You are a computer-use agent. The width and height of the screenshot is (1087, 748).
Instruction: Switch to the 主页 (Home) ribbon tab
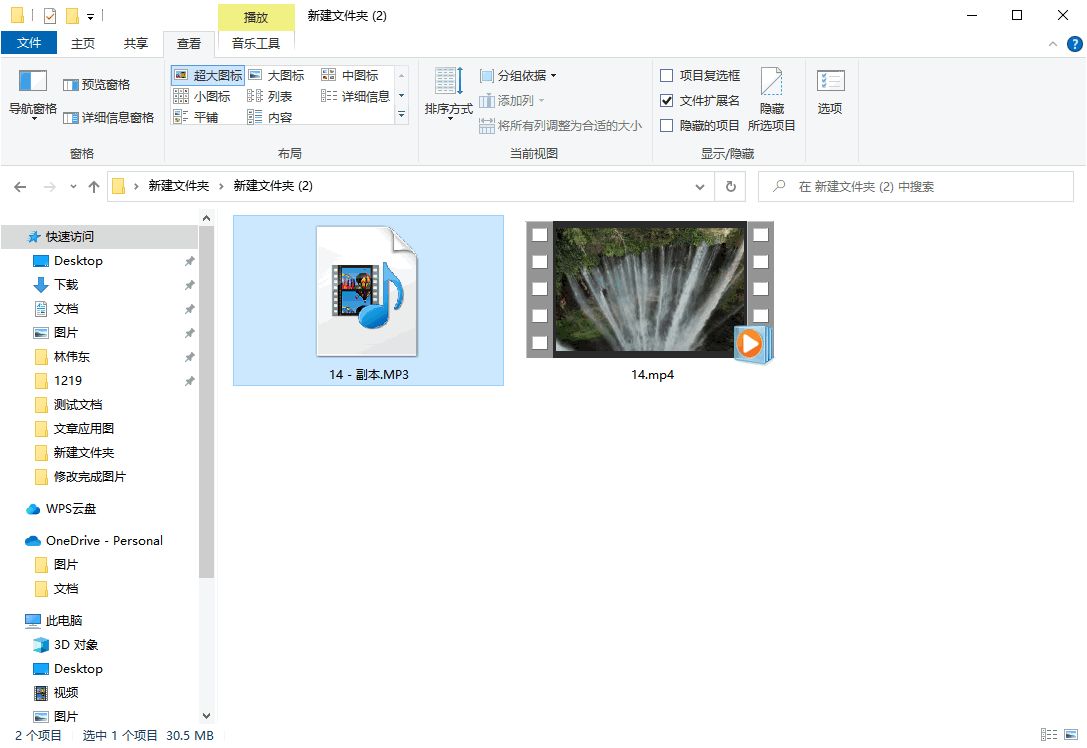[82, 43]
